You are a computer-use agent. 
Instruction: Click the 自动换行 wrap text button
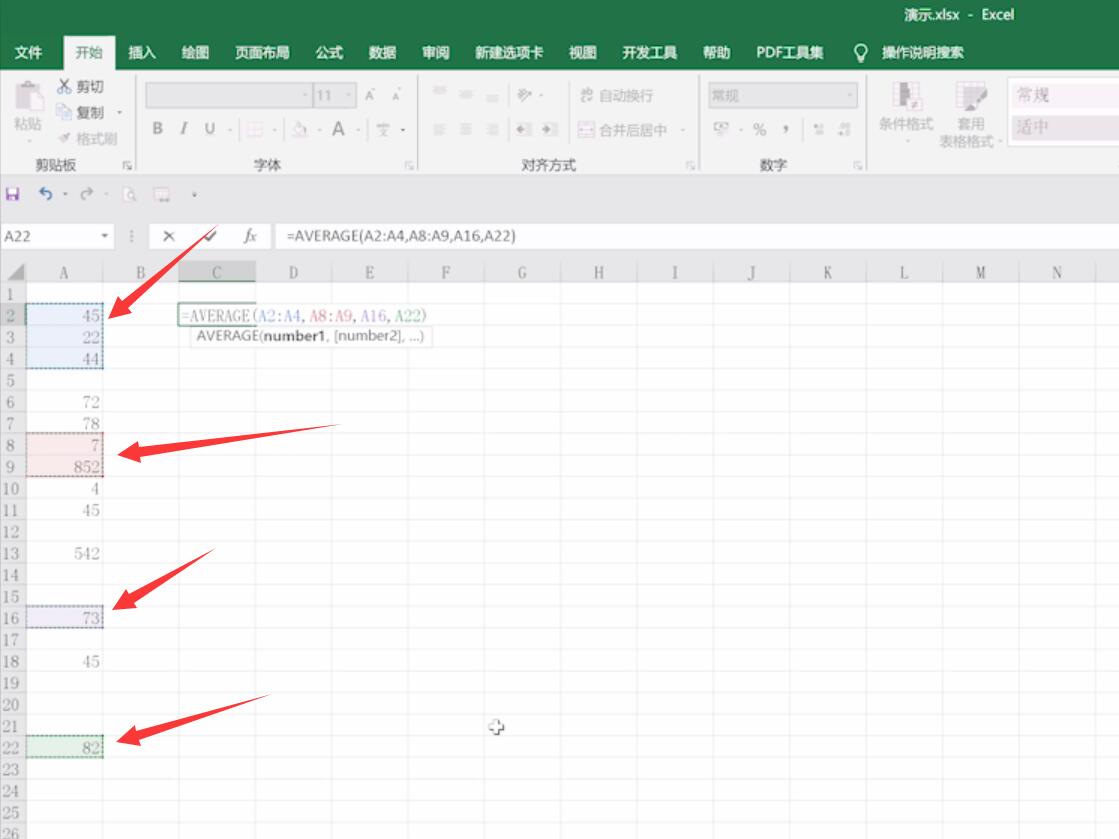(617, 96)
